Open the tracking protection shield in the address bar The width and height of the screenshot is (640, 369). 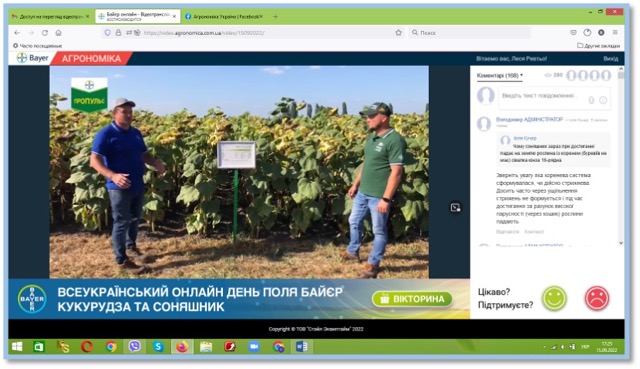[107, 33]
